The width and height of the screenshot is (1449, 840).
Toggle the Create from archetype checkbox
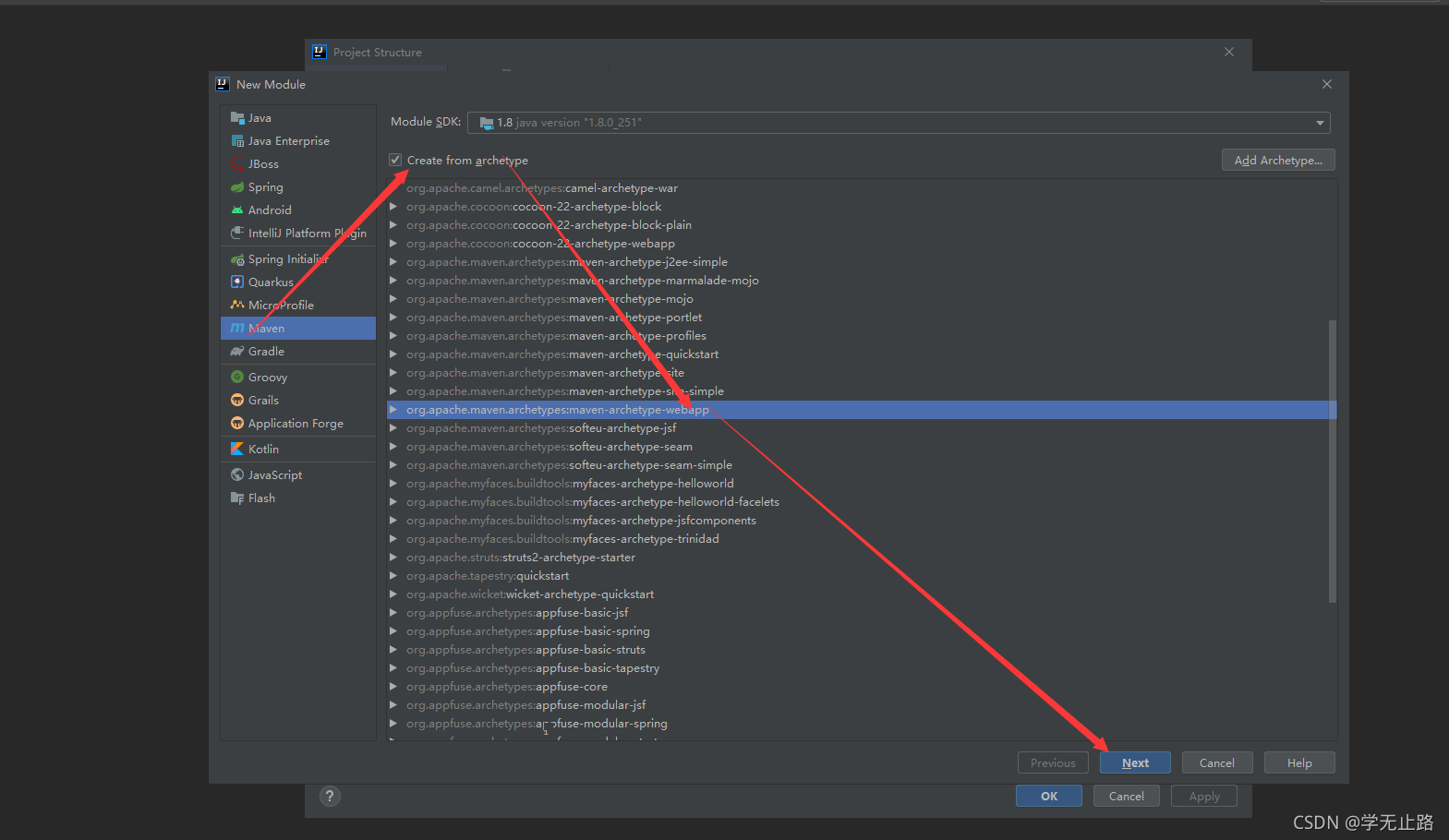tap(395, 160)
